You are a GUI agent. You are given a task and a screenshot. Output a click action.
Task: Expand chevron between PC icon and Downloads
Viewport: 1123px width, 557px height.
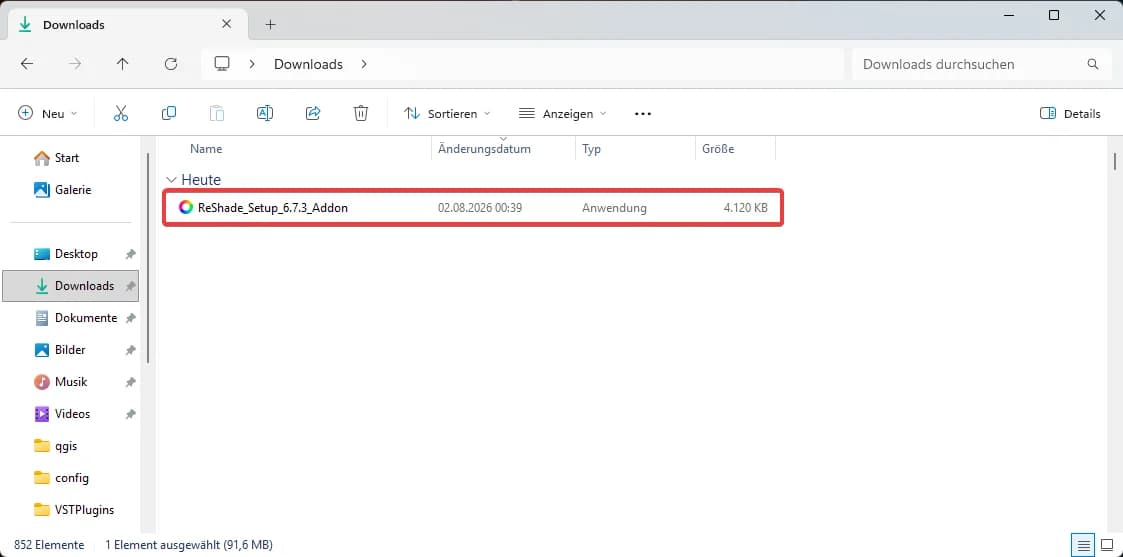coord(252,64)
